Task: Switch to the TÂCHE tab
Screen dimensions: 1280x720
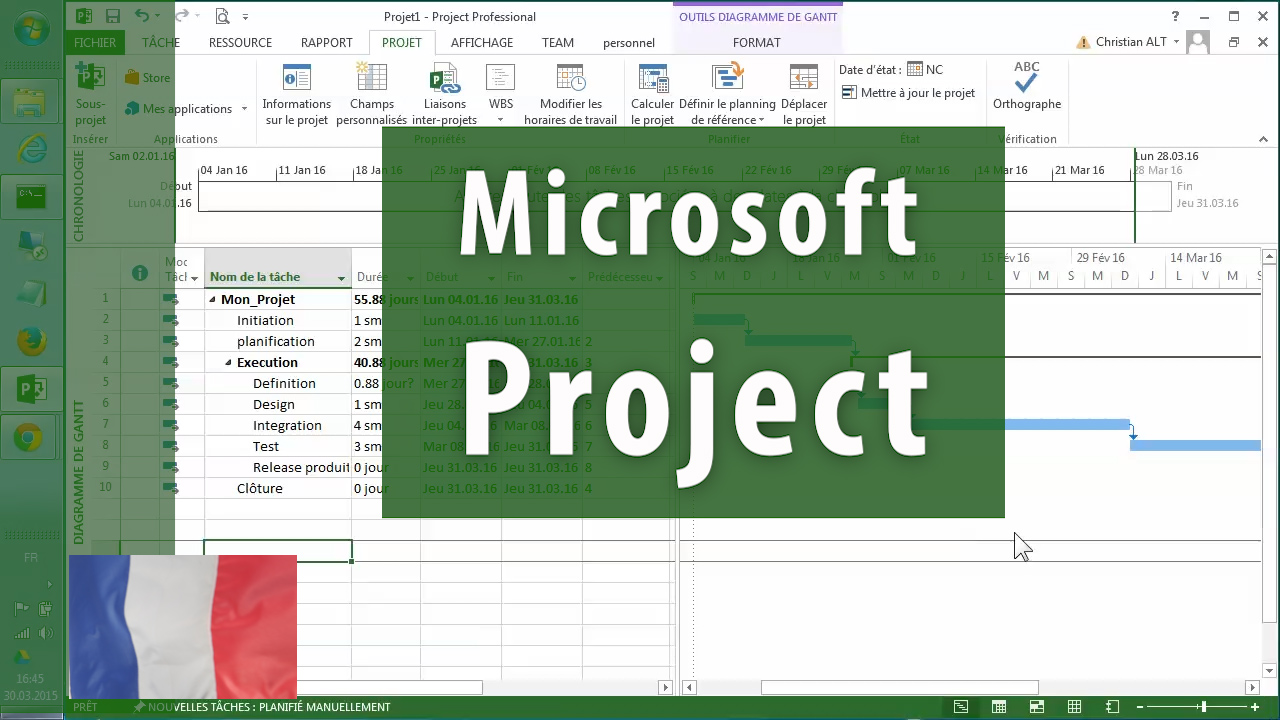Action: (x=161, y=42)
